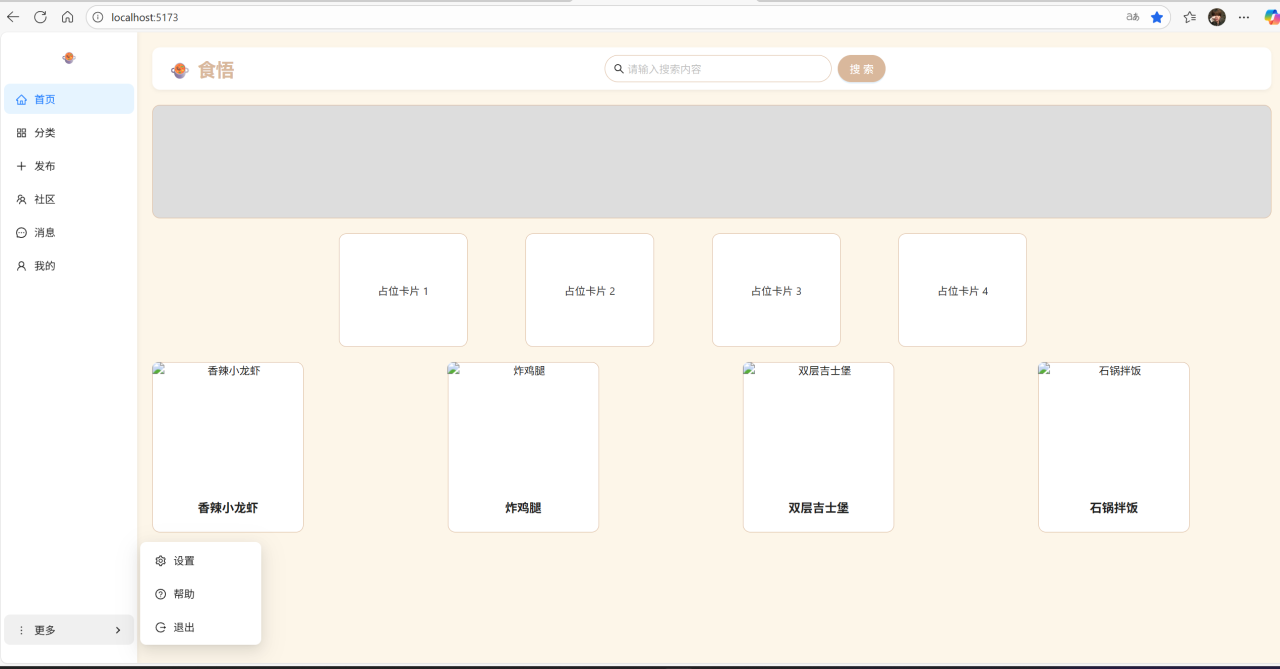1280x669 pixels.
Task: Open the browser favorites list icon
Action: [1189, 17]
